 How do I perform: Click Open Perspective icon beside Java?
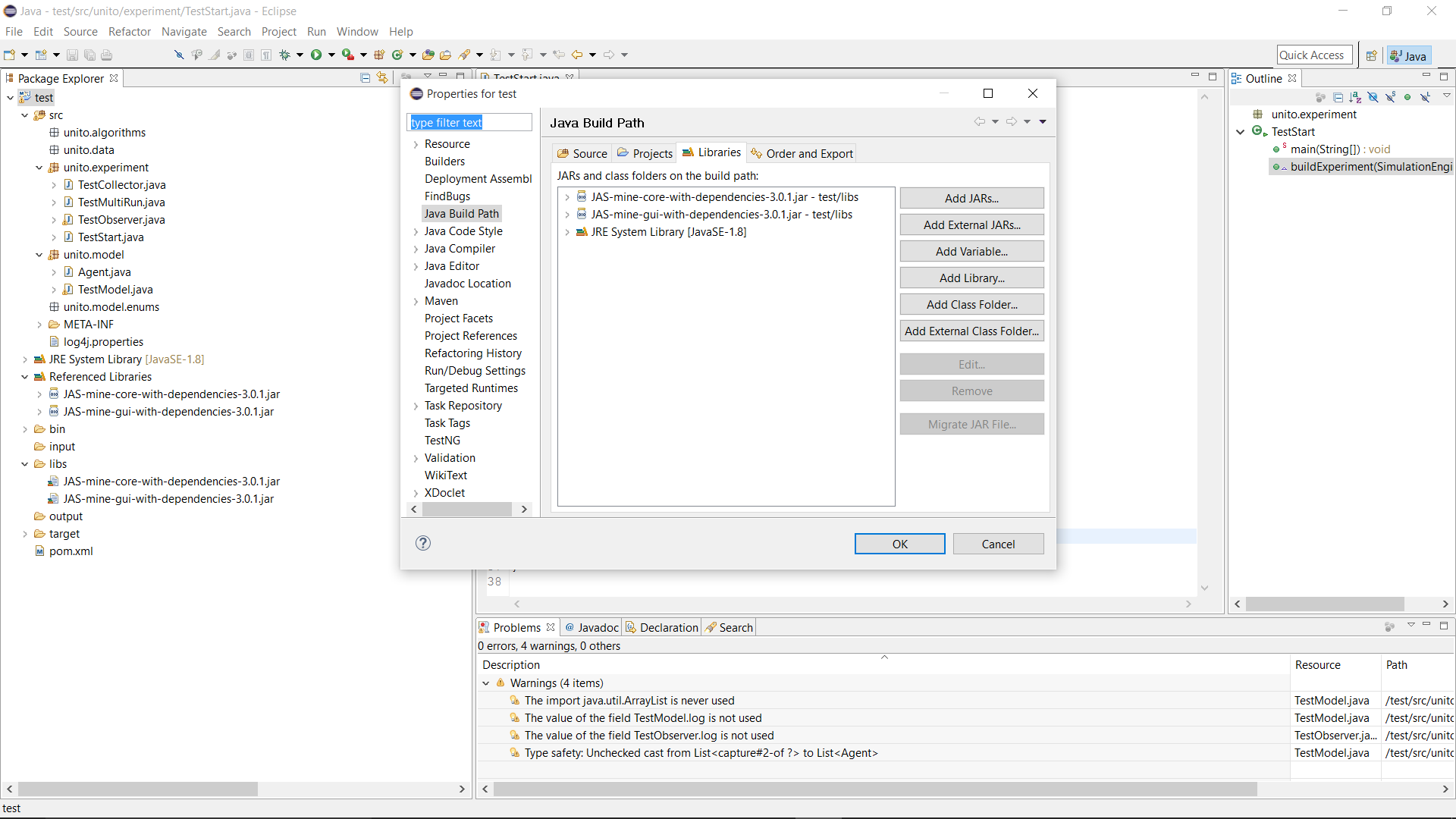[x=1371, y=55]
